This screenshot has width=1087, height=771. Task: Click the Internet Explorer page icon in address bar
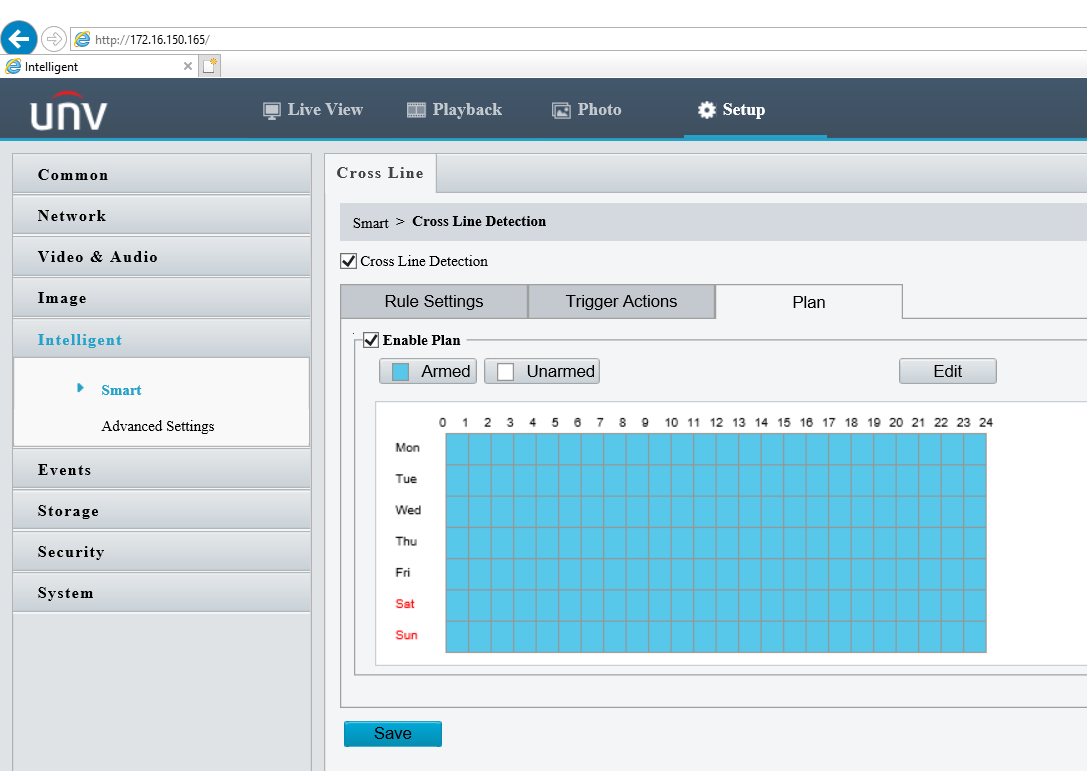(x=82, y=40)
